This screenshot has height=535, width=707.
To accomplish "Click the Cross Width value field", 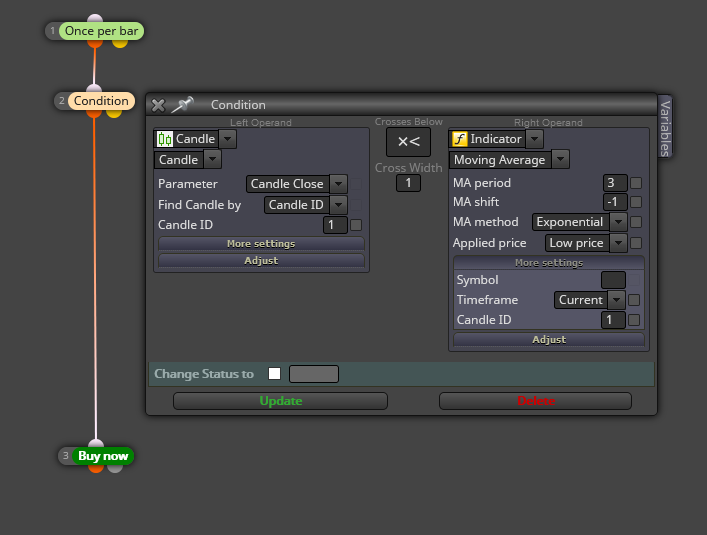I will [x=409, y=183].
